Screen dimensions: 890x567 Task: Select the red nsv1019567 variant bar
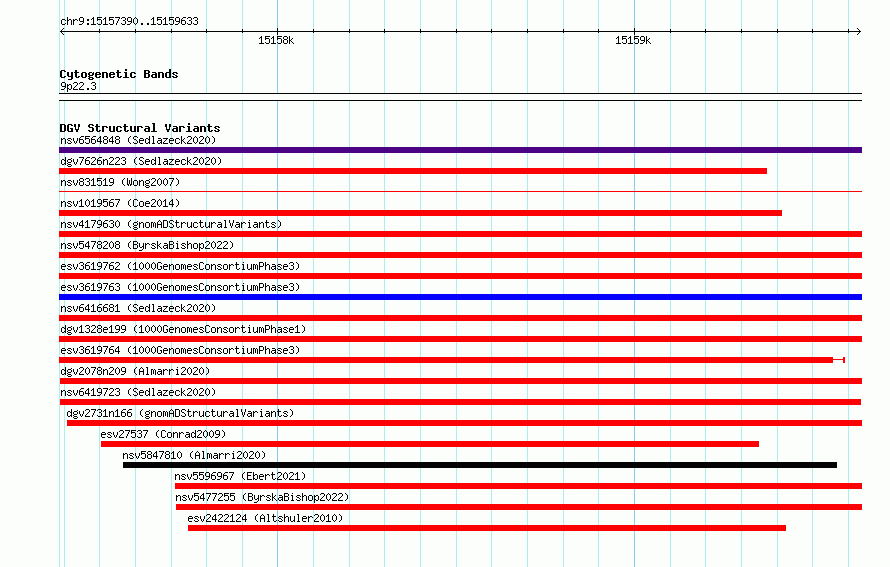(x=421, y=213)
